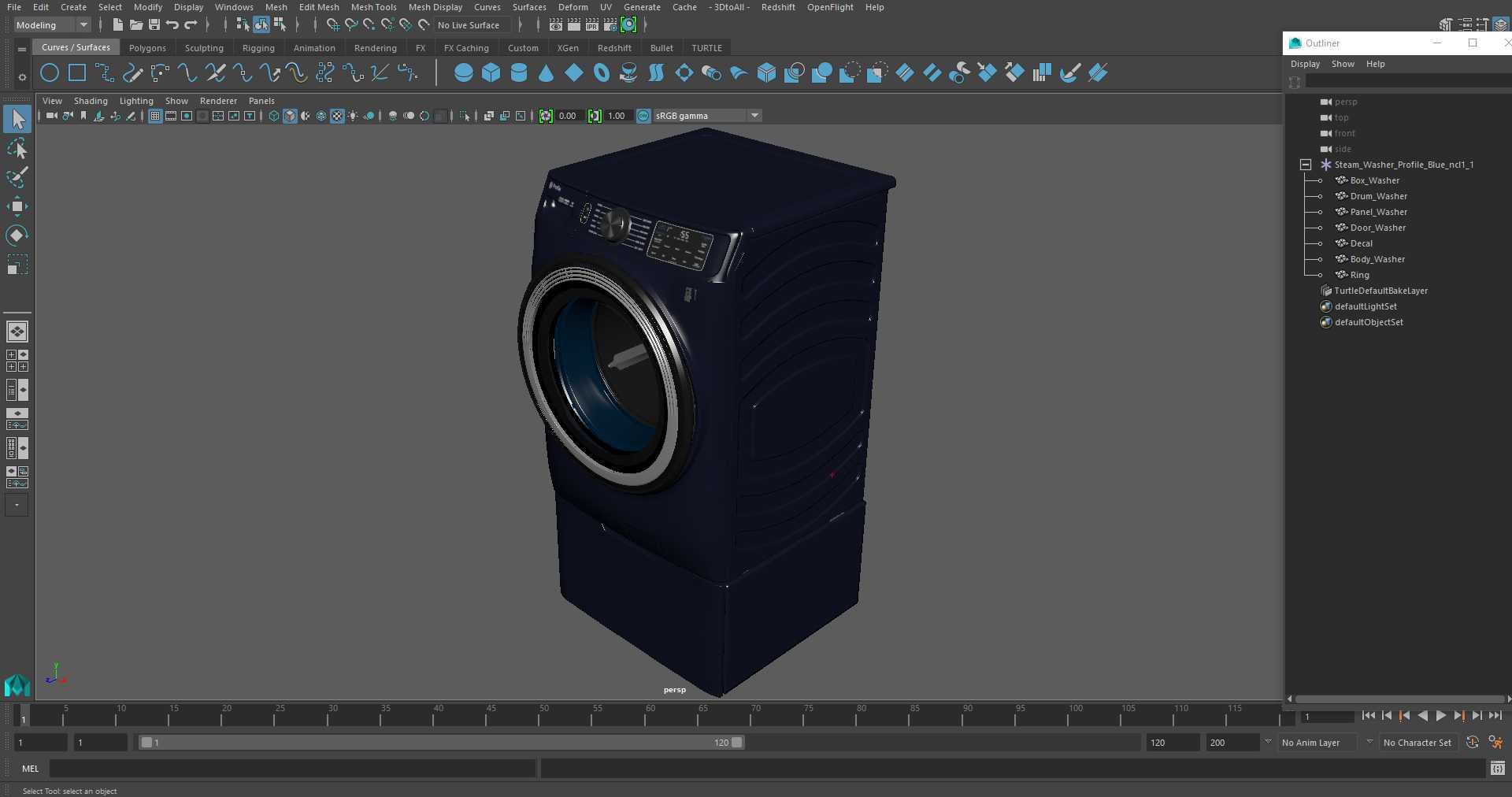Create a NURBS cube from the shelf
This screenshot has height=797, width=1512.
tap(491, 73)
